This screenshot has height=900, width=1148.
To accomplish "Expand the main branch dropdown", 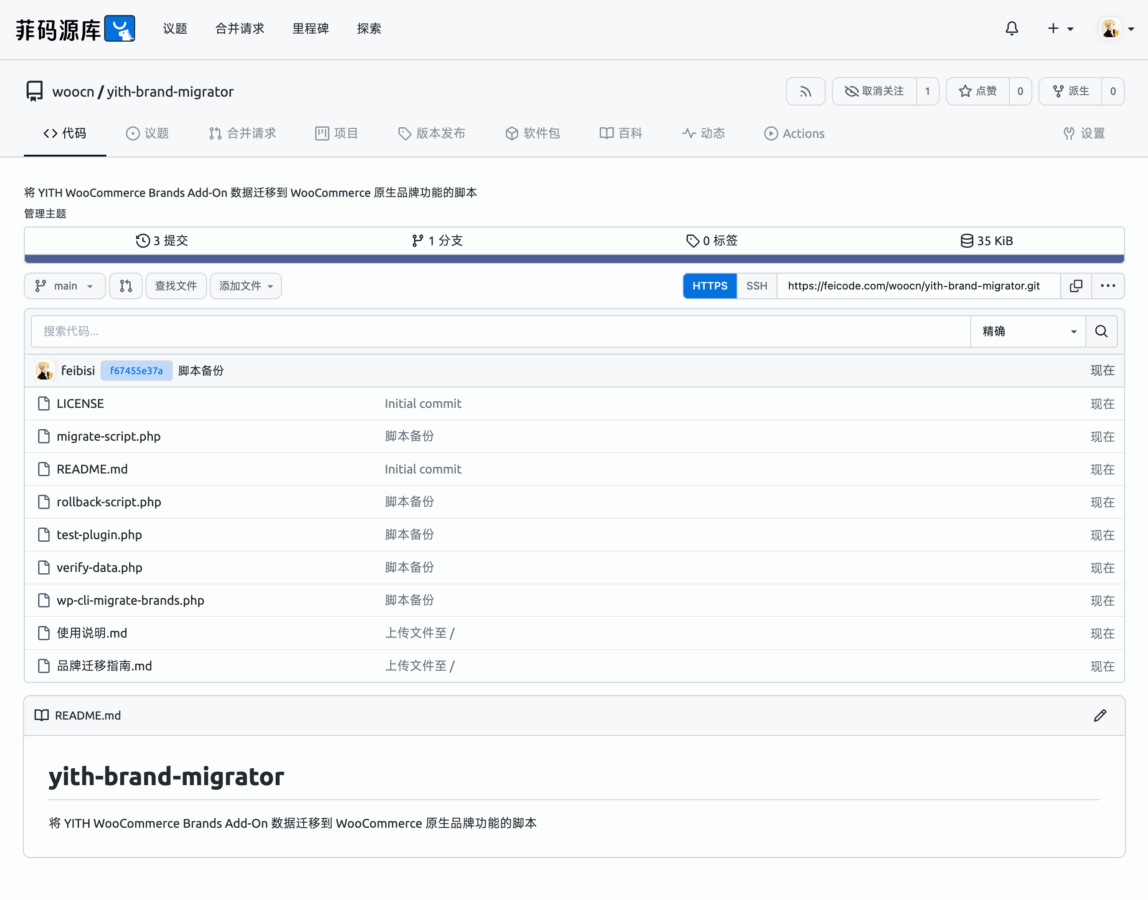I will click(65, 286).
